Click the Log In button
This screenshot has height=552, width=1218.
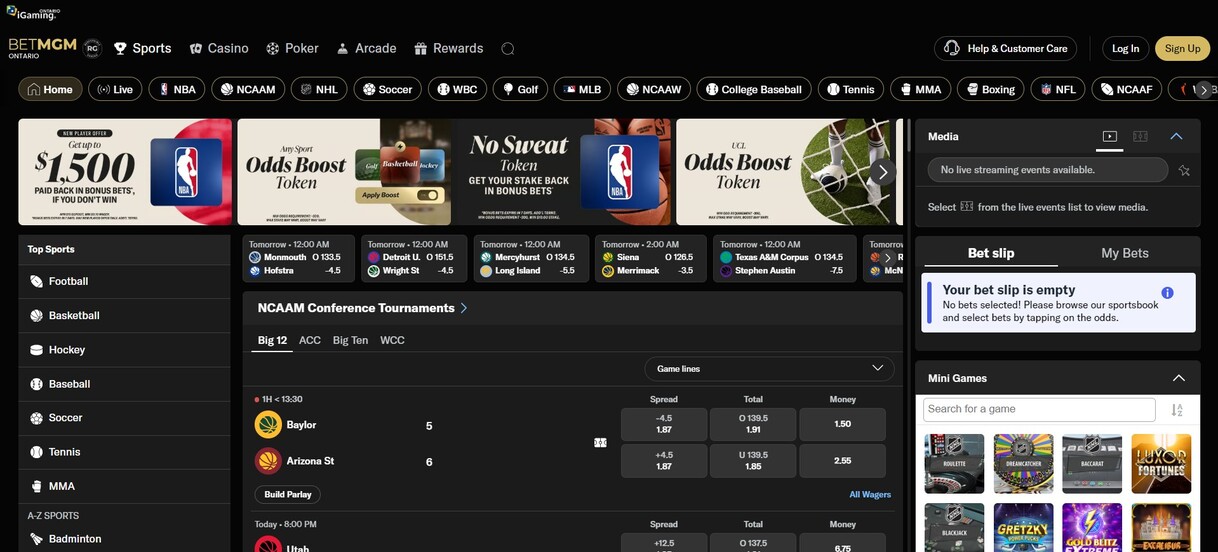(1125, 48)
